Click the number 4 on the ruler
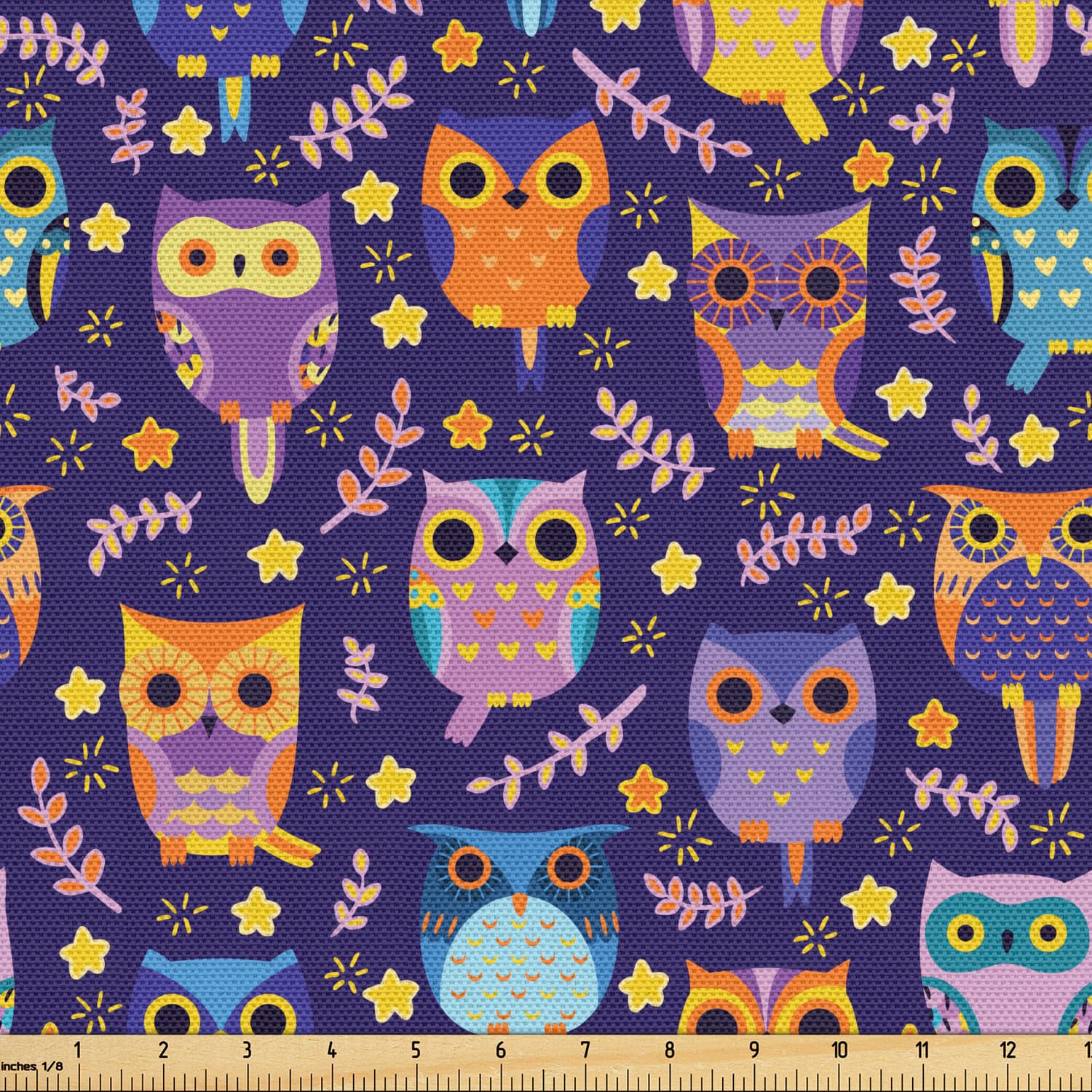1092x1092 pixels. [332, 1049]
